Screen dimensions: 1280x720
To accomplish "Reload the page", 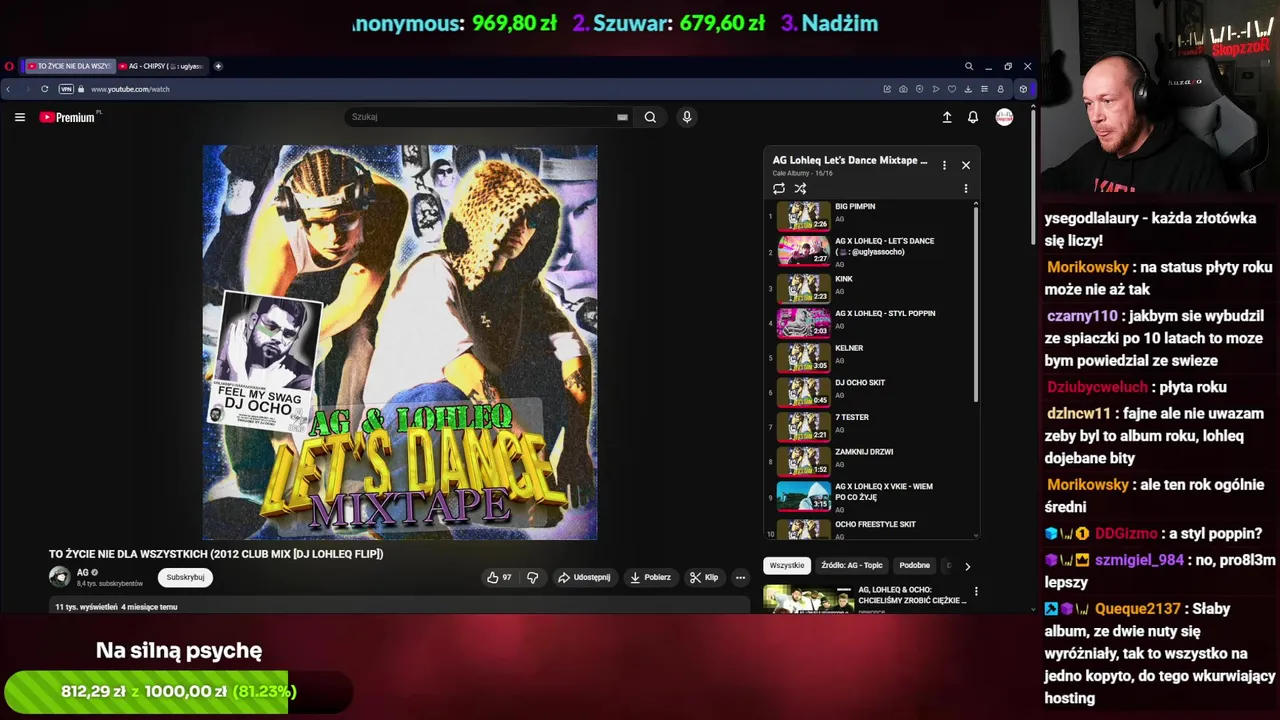I will click(x=44, y=89).
